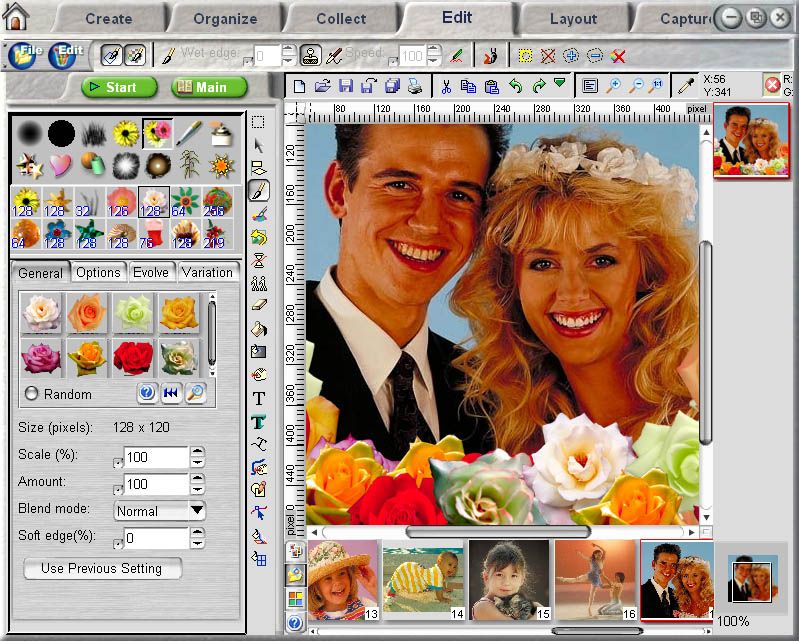Viewport: 799px width, 641px height.
Task: Select the paintbrush tool in vertical toolbar
Action: [x=259, y=191]
